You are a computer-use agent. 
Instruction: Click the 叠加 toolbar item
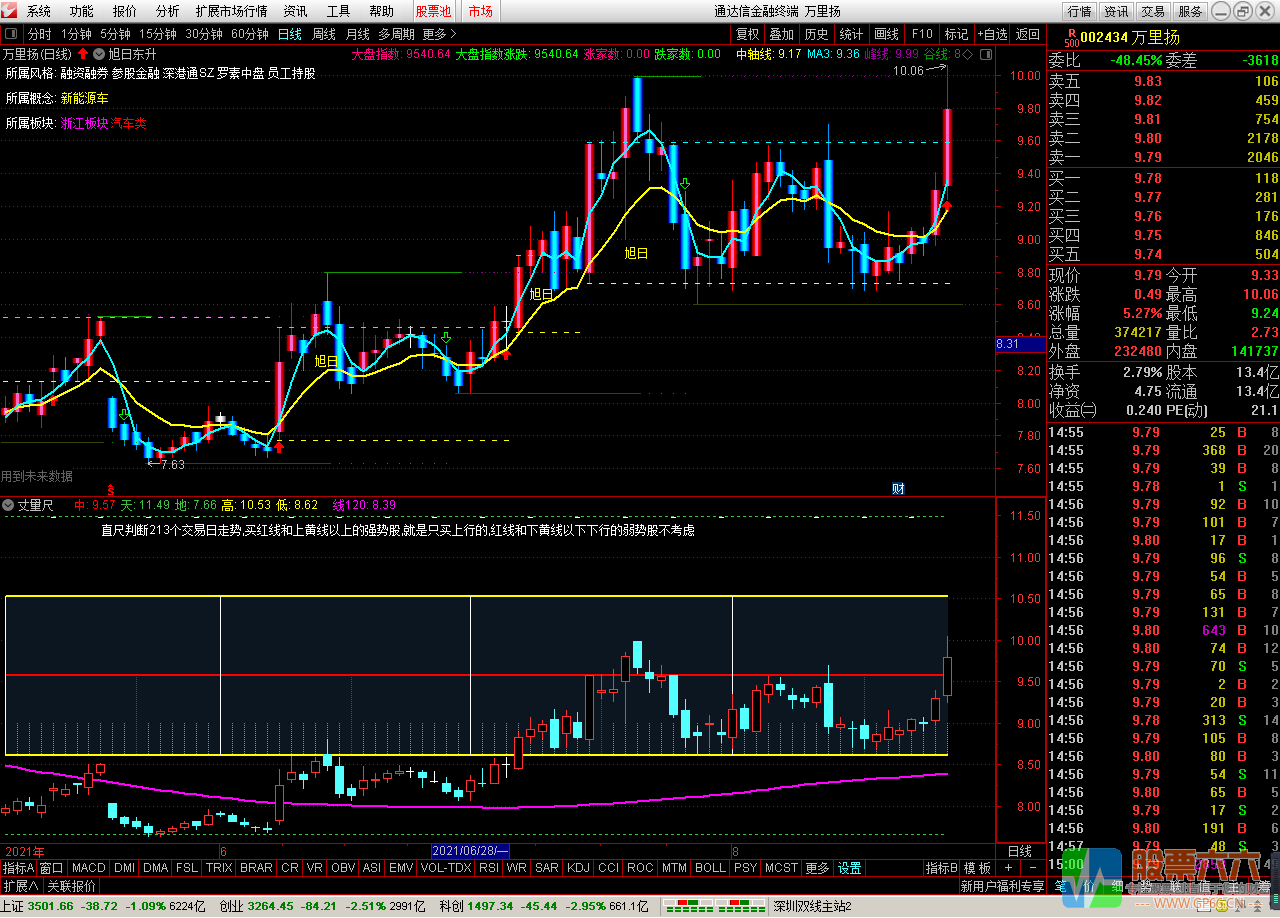pyautogui.click(x=782, y=34)
